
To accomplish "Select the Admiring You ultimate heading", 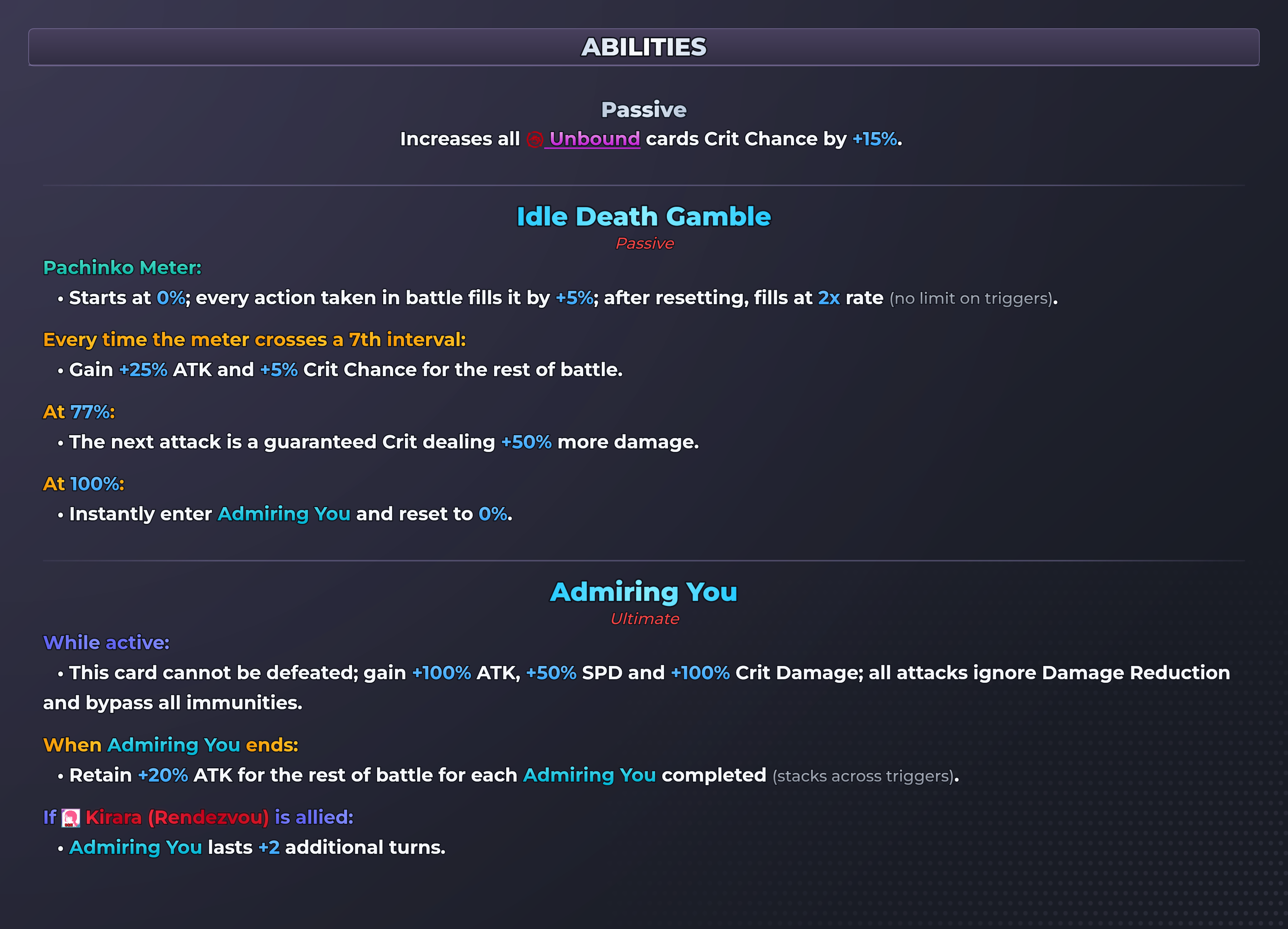I will click(x=644, y=592).
